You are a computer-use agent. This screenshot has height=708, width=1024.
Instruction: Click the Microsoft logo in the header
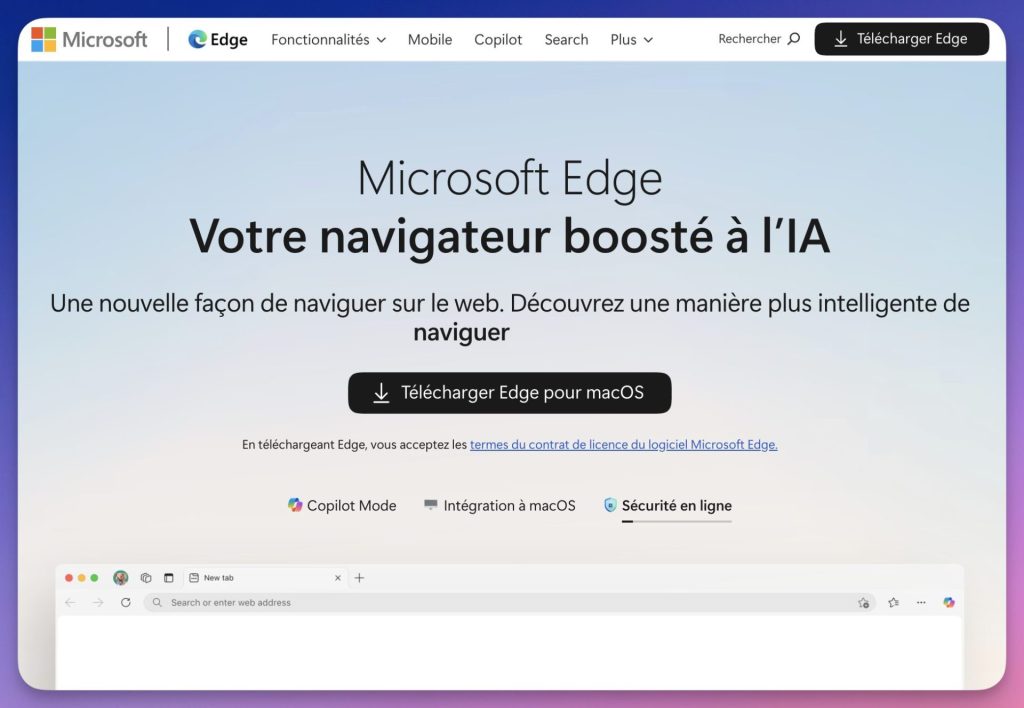pyautogui.click(x=89, y=39)
